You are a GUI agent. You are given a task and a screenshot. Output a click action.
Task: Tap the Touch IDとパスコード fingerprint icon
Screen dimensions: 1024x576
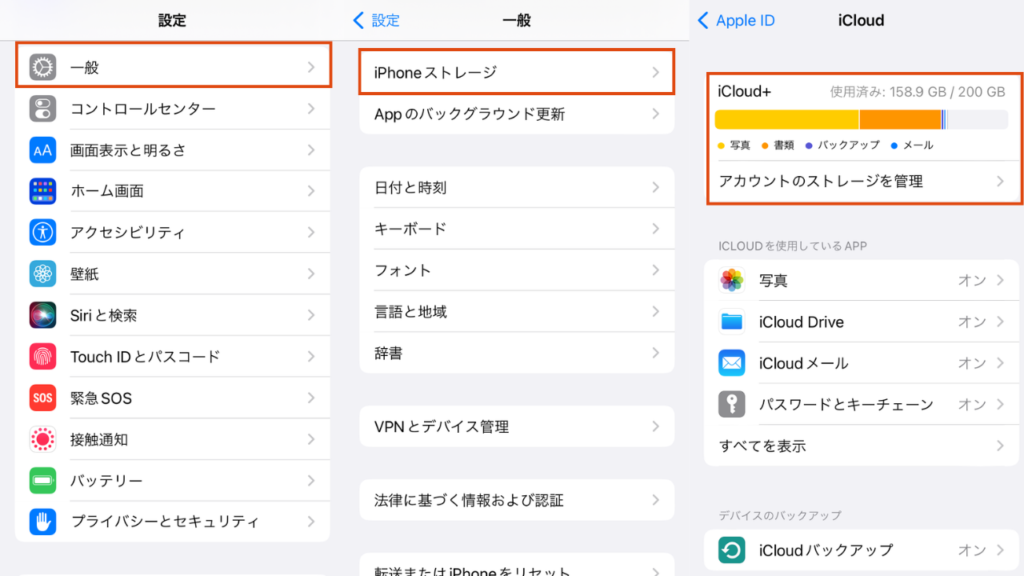[42, 357]
